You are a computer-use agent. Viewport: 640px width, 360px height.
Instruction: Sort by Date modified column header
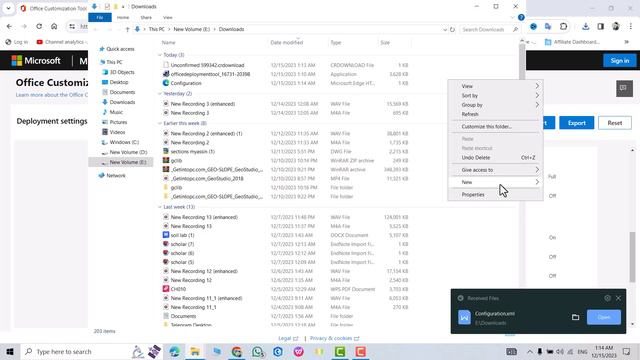(287, 42)
